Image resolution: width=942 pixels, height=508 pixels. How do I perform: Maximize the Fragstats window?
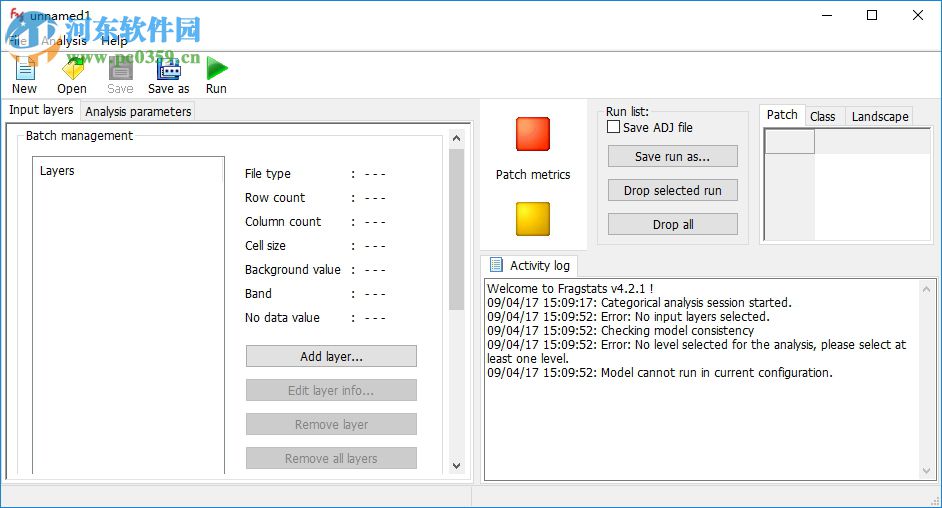pyautogui.click(x=872, y=15)
